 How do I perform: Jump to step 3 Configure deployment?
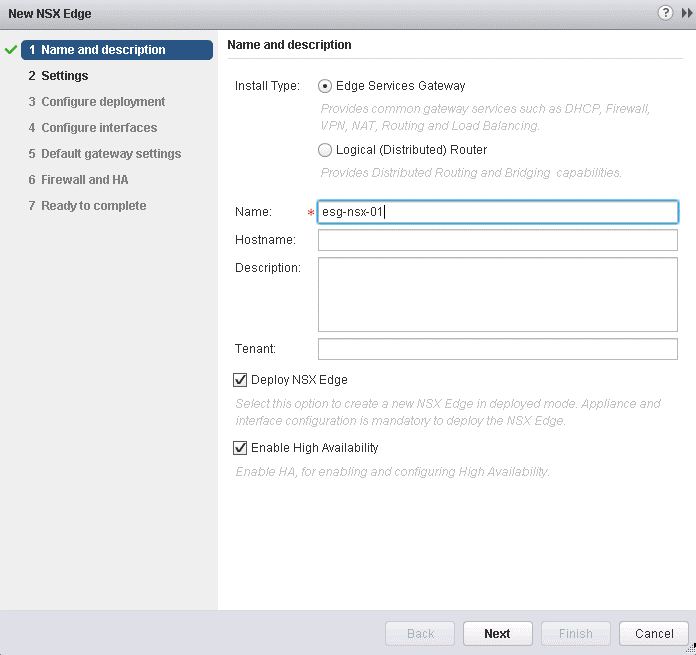pos(103,102)
